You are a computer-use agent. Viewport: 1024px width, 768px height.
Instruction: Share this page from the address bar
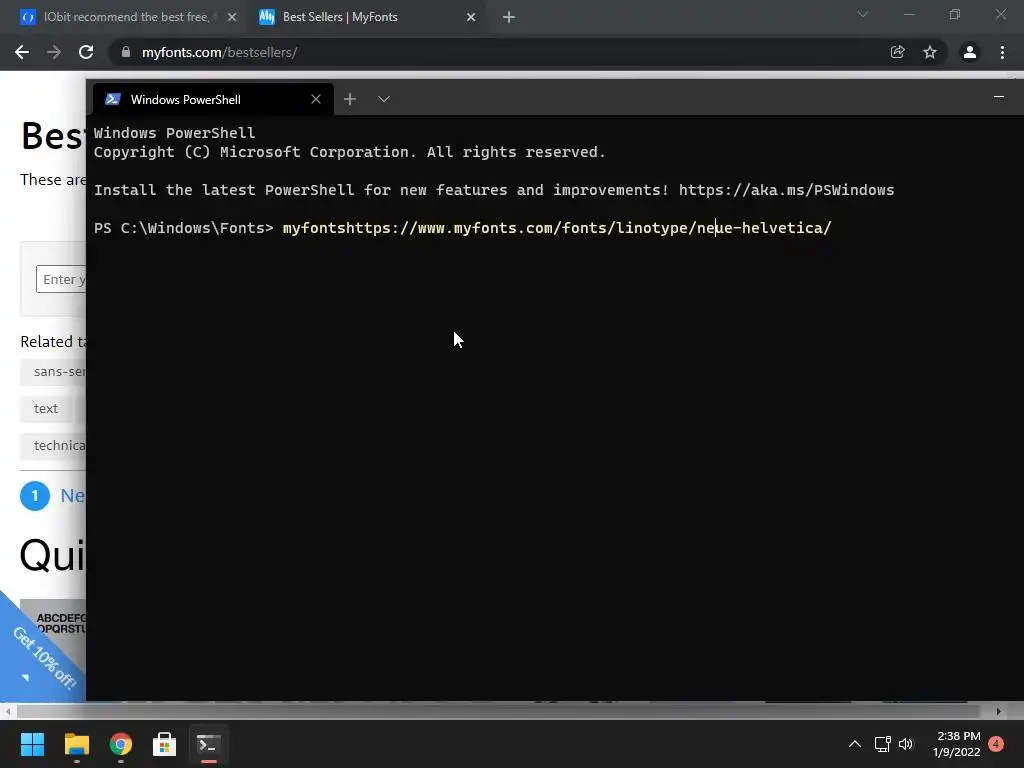897,52
